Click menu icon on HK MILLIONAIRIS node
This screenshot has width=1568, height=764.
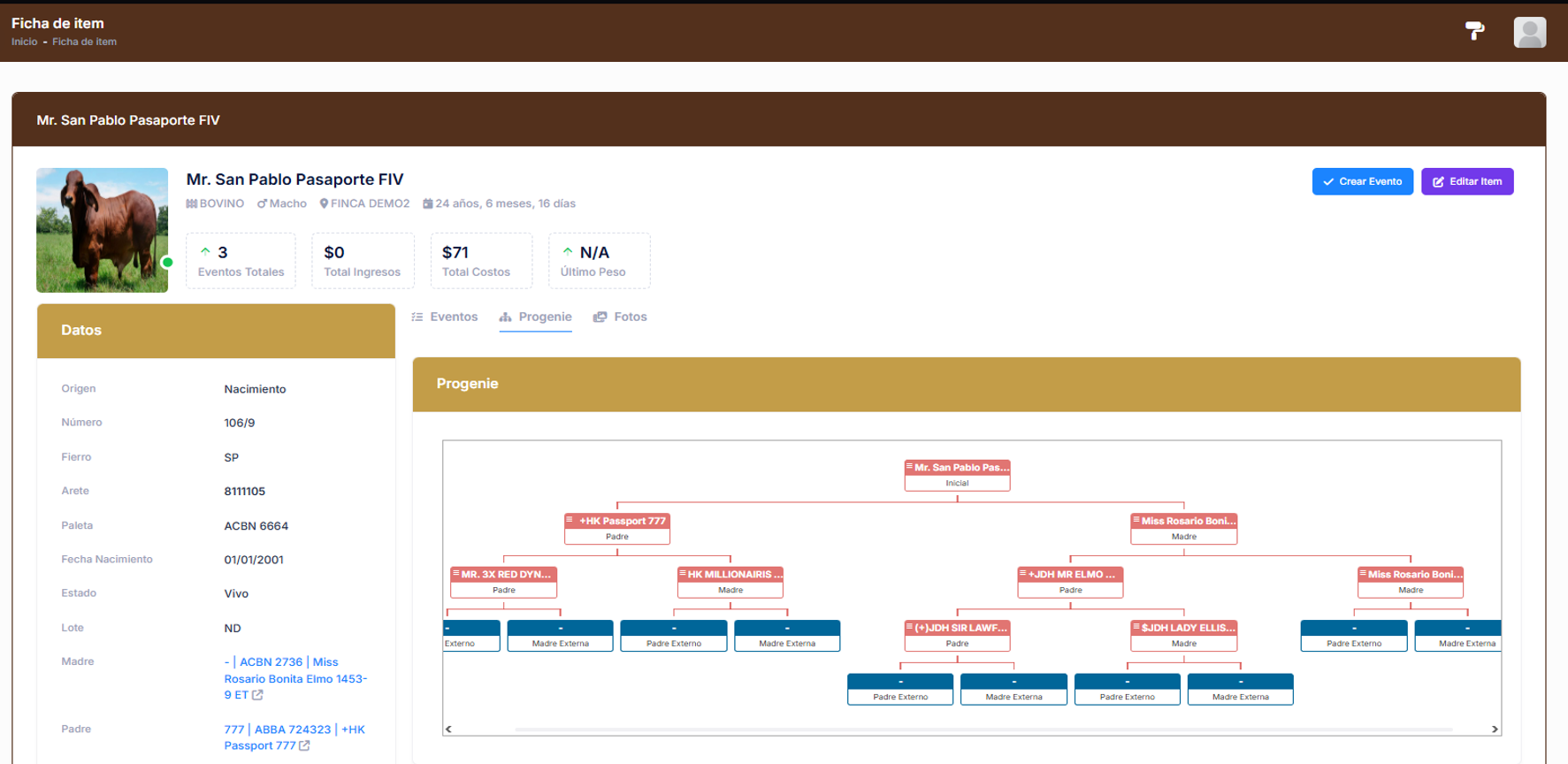[x=682, y=573]
